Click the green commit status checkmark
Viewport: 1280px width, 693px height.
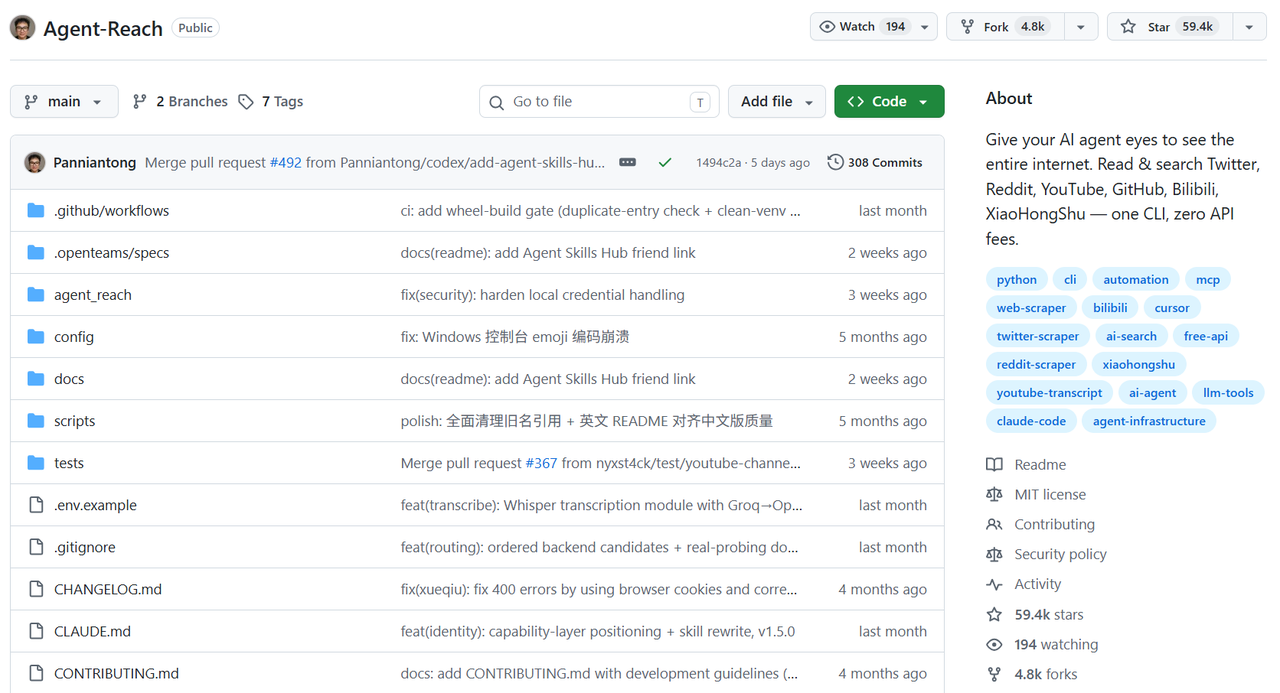[665, 162]
